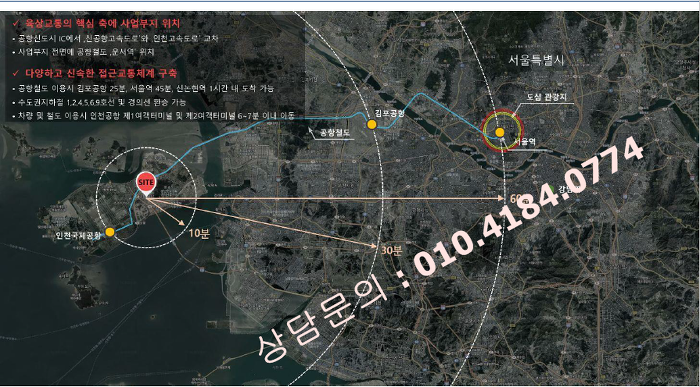The width and height of the screenshot is (700, 387).
Task: Click the bullet mentioning 신공항고속도로 and 인천고속도로
Action: tap(115, 39)
